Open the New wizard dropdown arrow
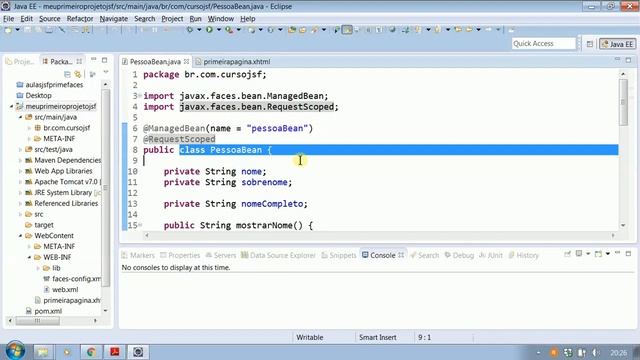This screenshot has height=360, width=640. point(18,30)
